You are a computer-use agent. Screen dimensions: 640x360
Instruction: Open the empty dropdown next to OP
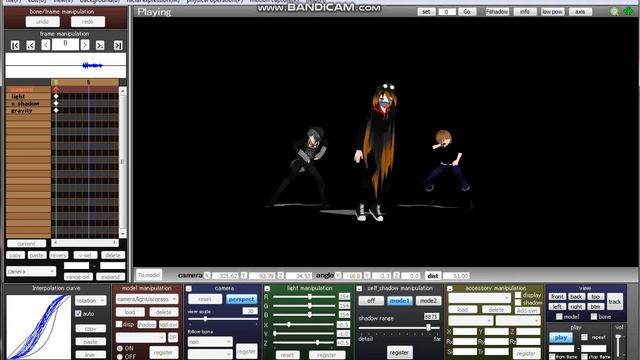point(141,338)
